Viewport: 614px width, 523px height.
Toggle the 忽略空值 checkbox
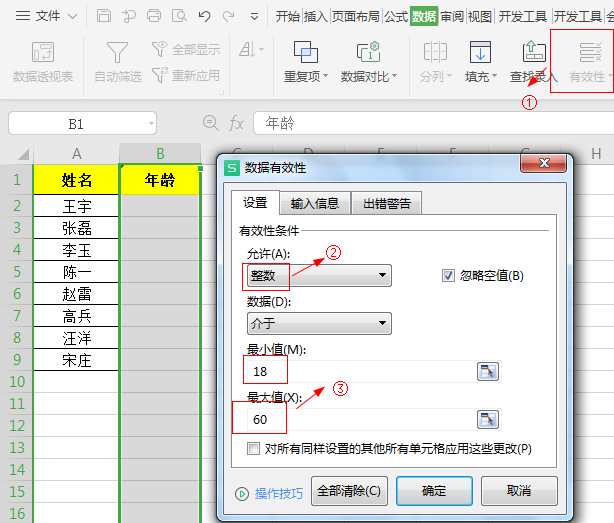point(448,276)
